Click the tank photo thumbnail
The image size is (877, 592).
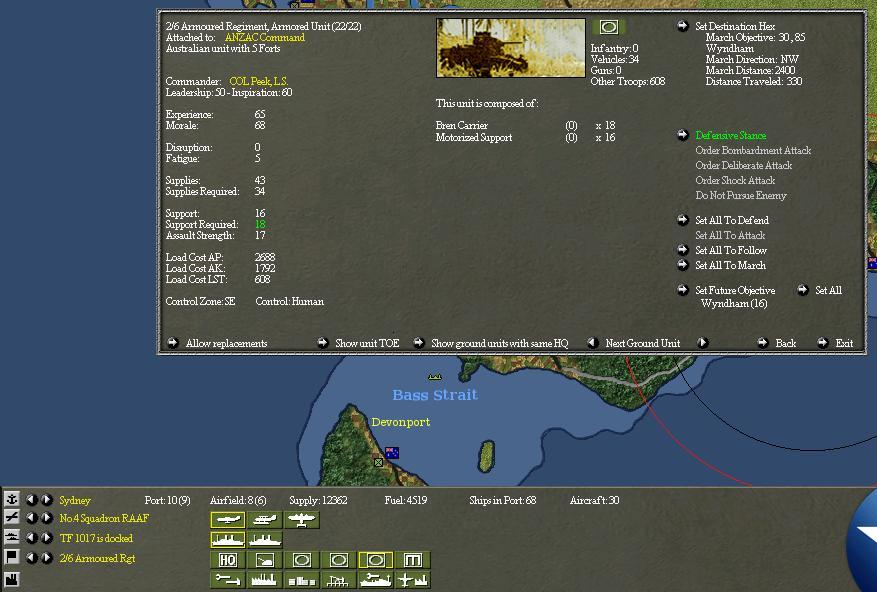[511, 48]
